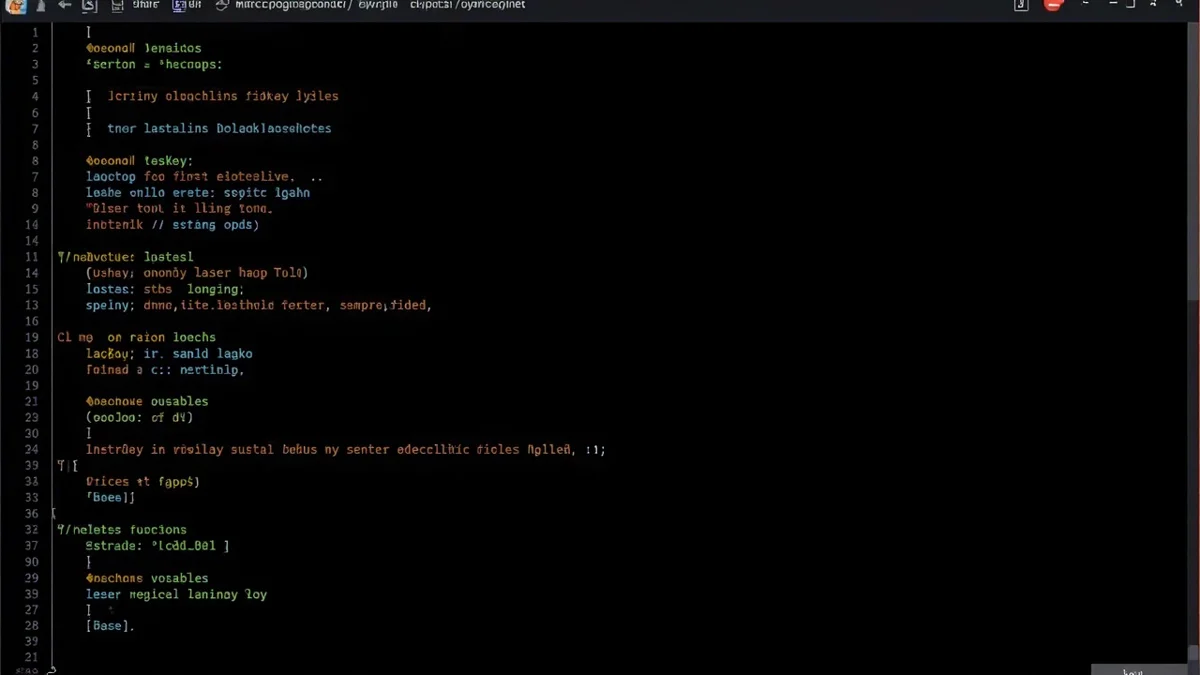Click text 'lackoy; ir. sanld lagko'

170,353
